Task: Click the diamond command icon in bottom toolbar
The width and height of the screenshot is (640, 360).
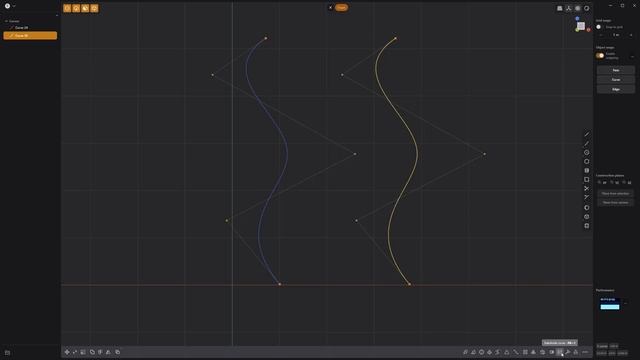Action: click(489, 352)
